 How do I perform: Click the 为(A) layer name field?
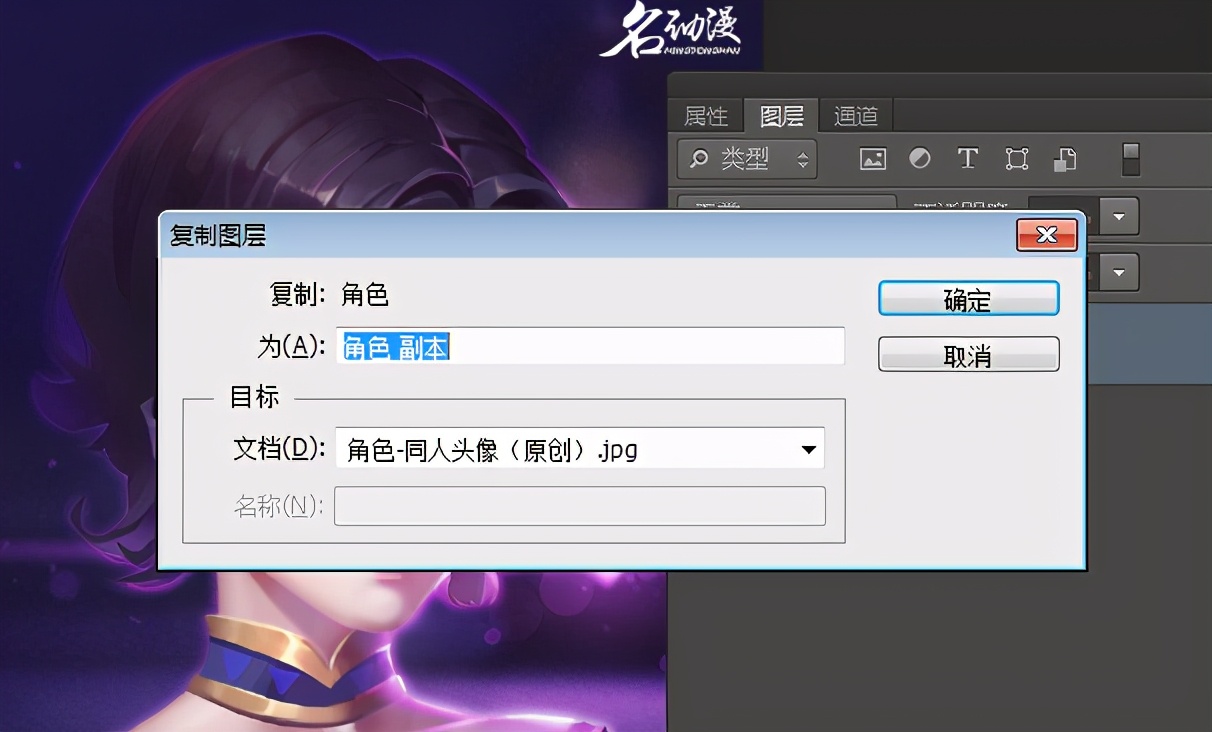(590, 346)
